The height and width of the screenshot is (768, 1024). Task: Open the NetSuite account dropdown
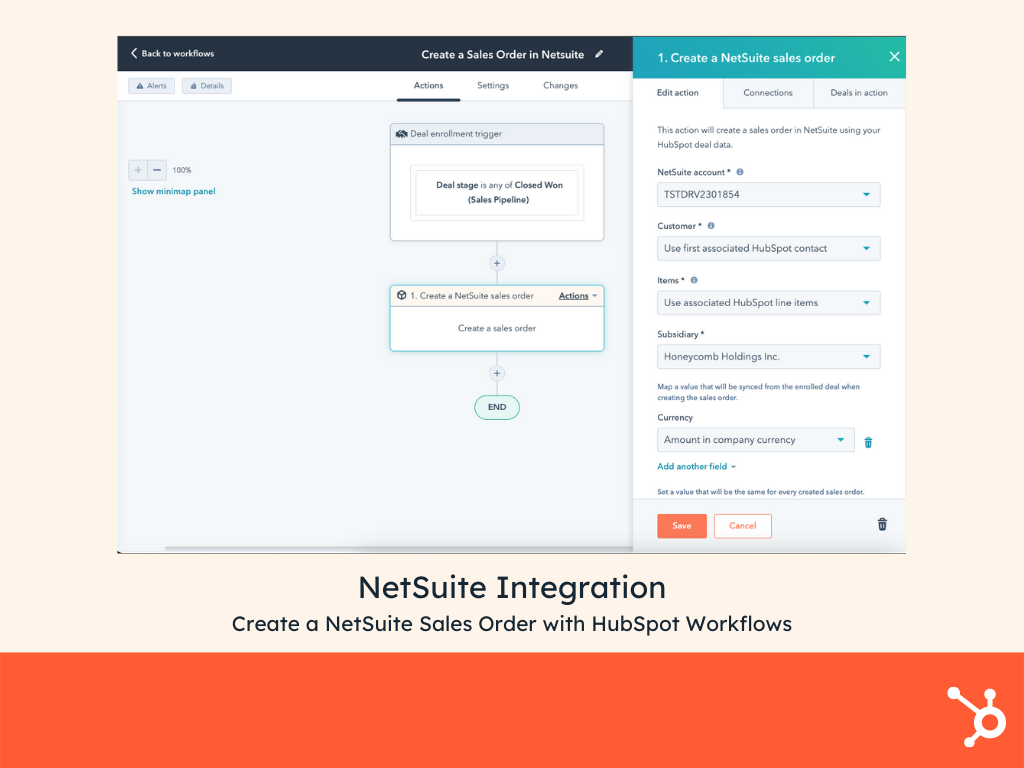pyautogui.click(x=769, y=195)
